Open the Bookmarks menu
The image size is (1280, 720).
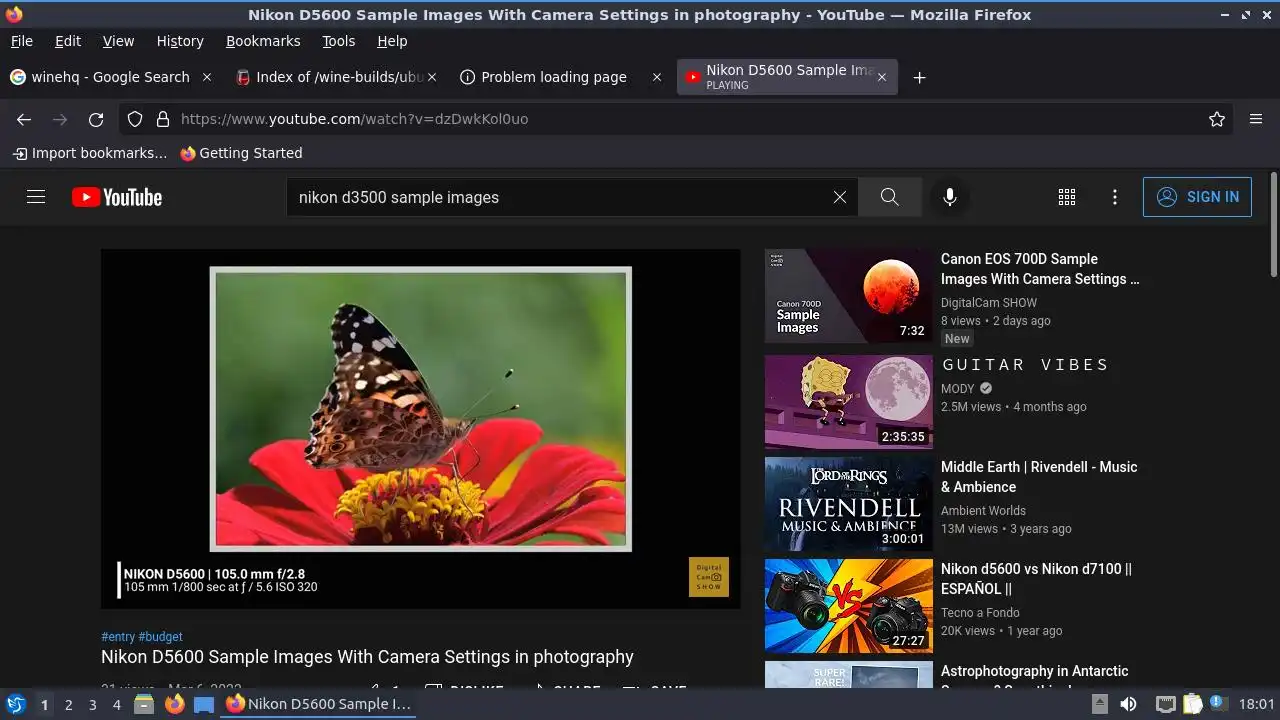[263, 41]
